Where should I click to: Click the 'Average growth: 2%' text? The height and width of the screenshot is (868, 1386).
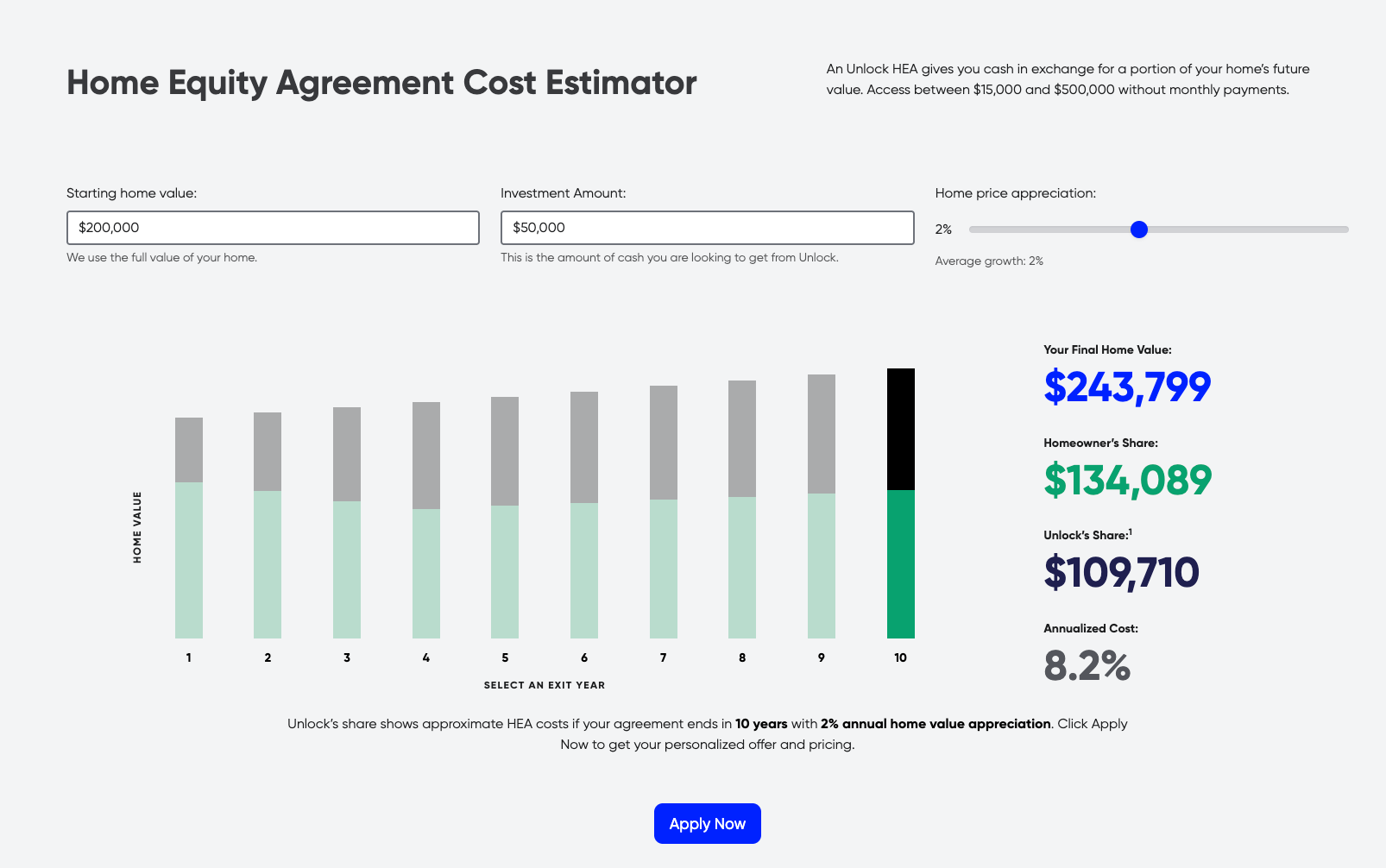click(989, 261)
